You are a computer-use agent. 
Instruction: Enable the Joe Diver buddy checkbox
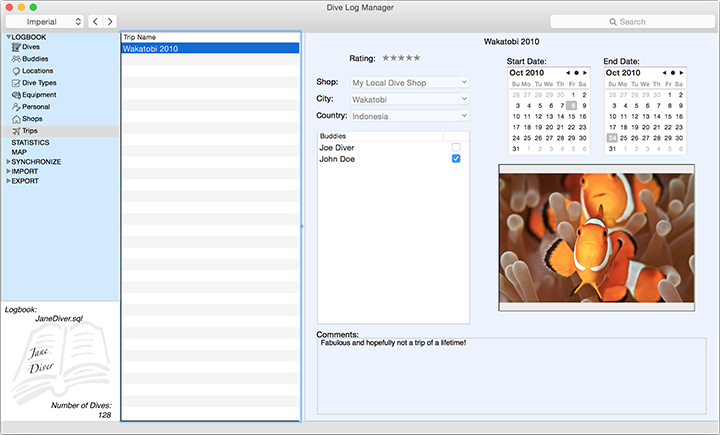coord(456,147)
